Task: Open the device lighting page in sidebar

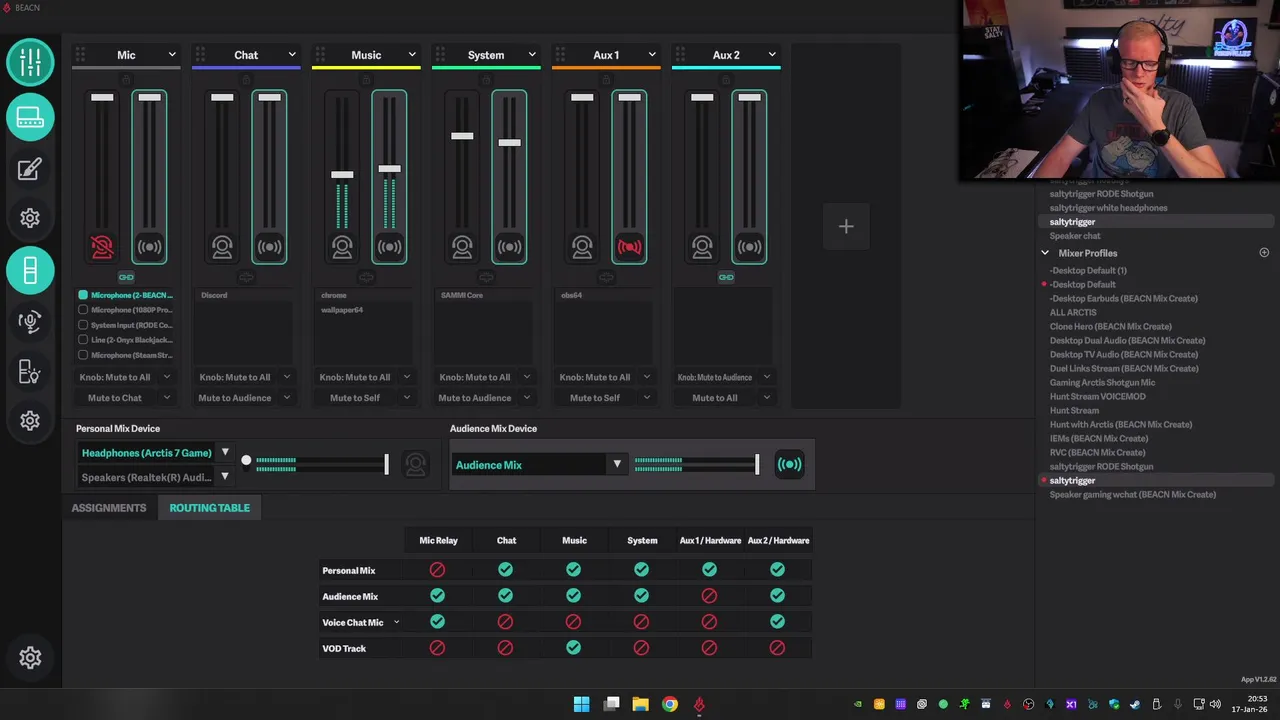Action: coord(30,372)
